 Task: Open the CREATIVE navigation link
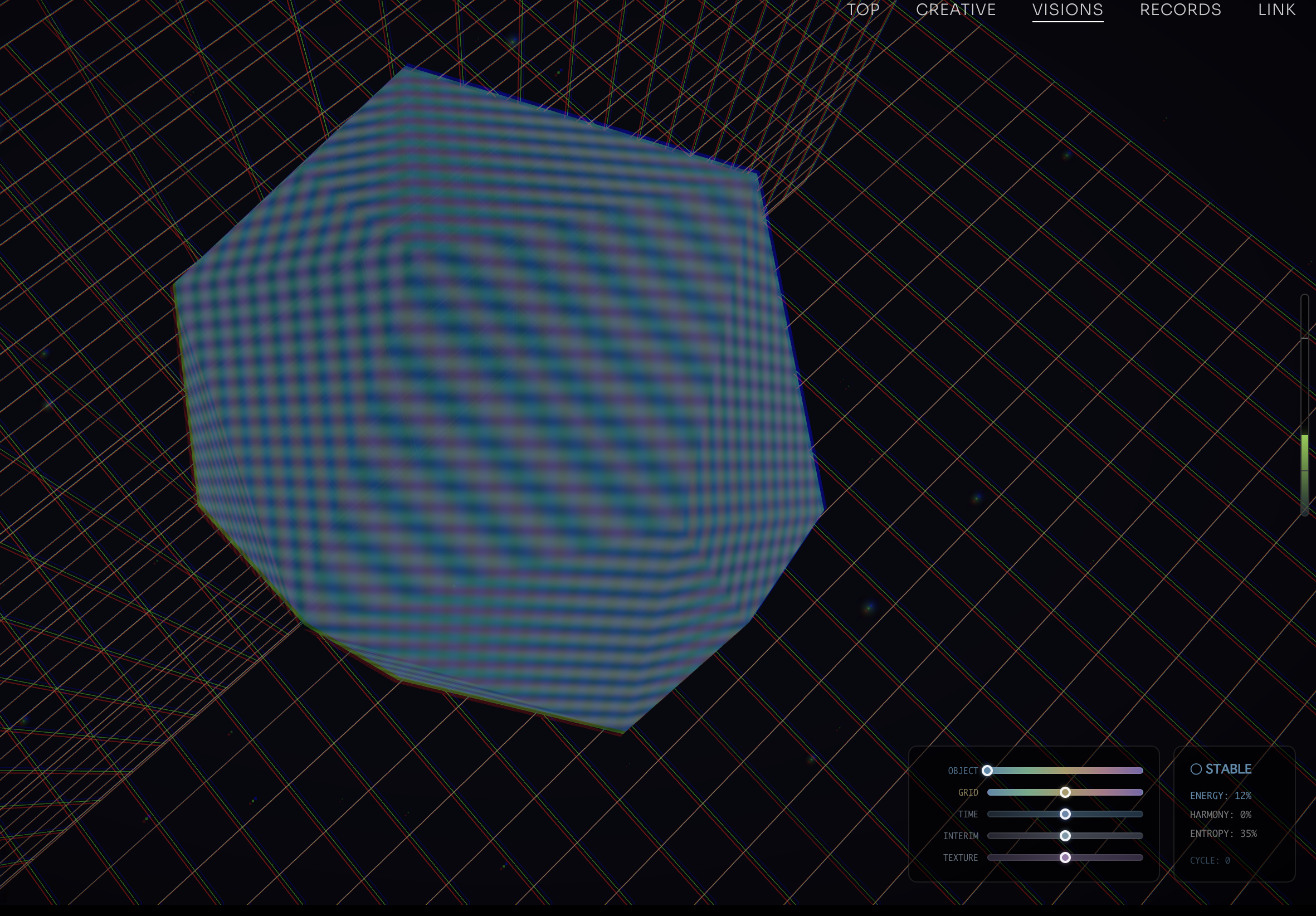tap(956, 9)
